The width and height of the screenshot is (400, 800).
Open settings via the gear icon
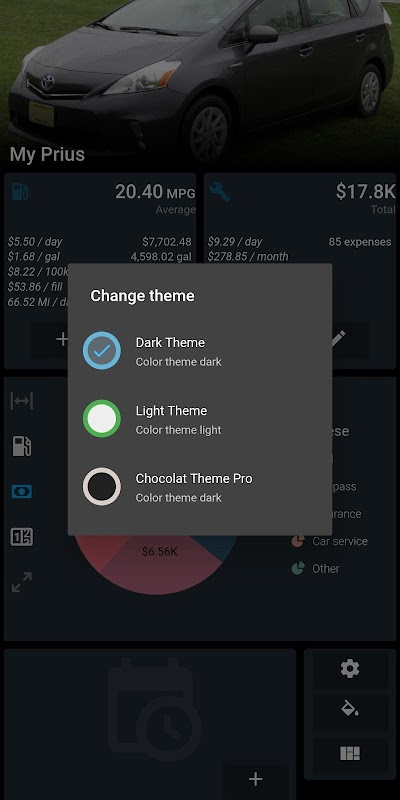pos(350,668)
